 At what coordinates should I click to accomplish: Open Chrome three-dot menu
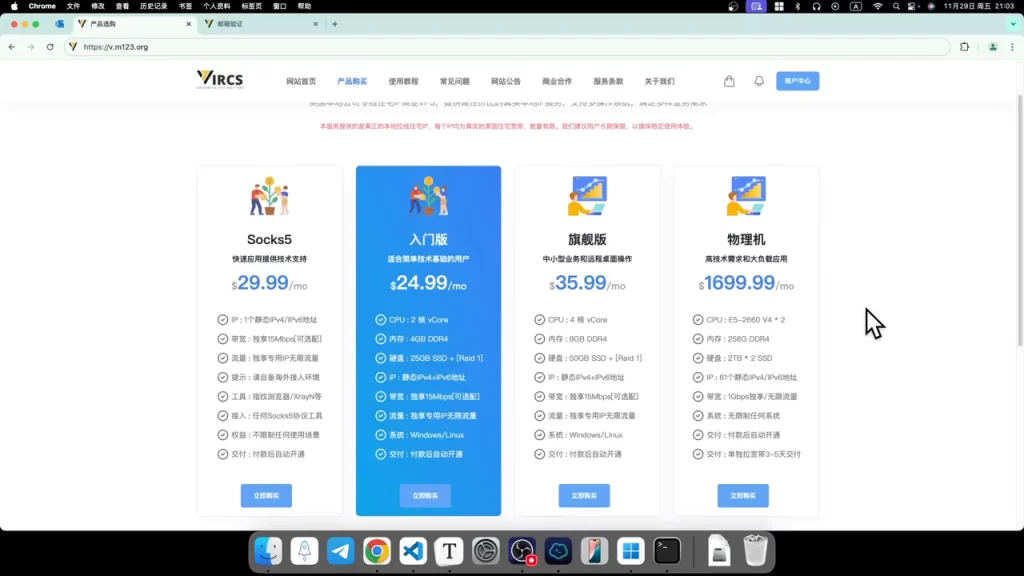(1012, 47)
